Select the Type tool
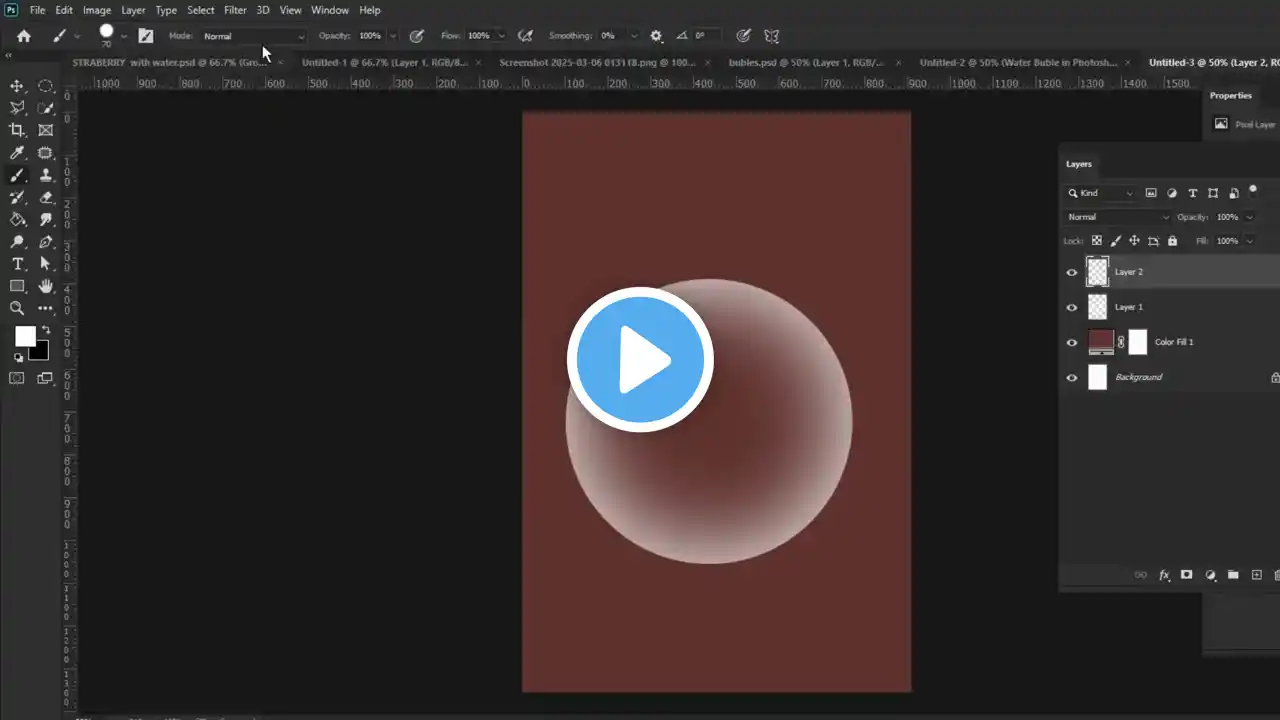This screenshot has height=720, width=1280. [x=17, y=262]
